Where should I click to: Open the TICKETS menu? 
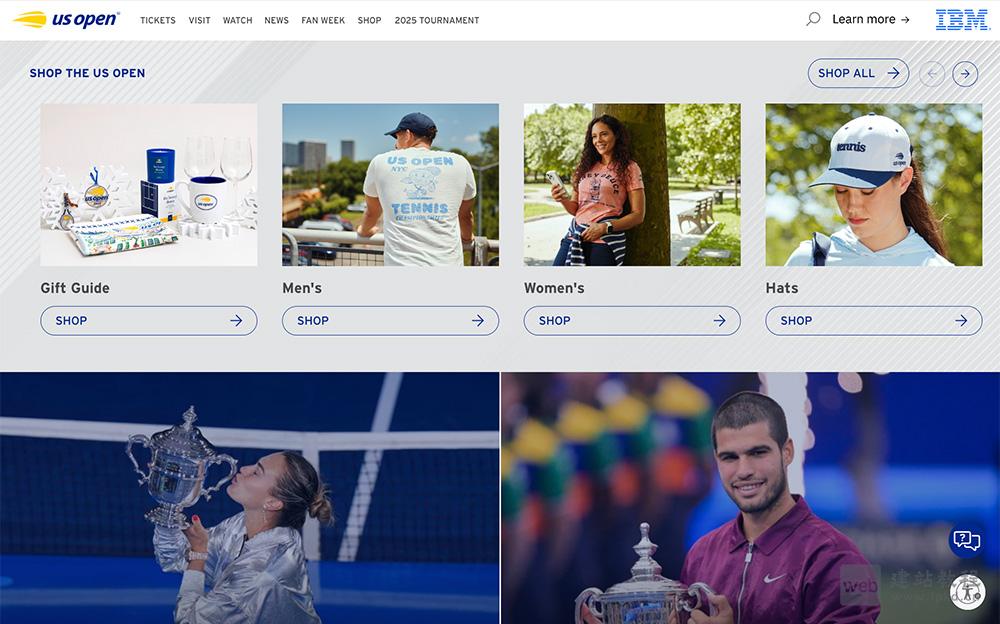pyautogui.click(x=158, y=20)
